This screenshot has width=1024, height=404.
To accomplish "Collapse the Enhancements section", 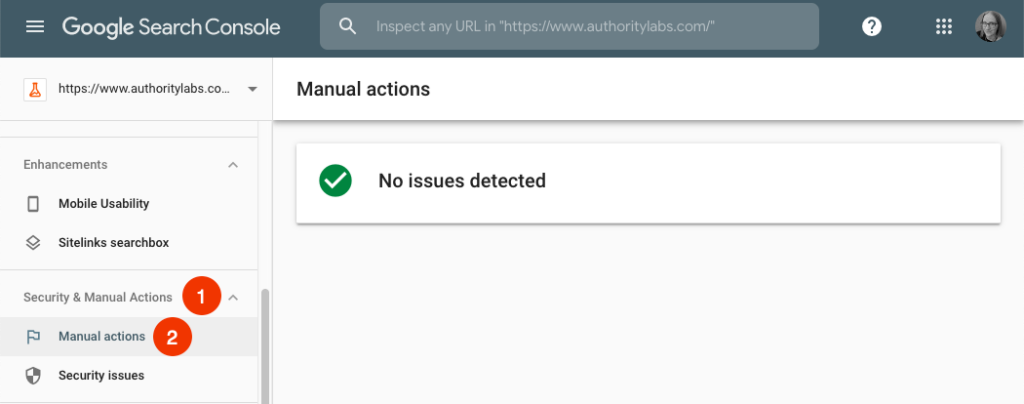I will tap(233, 164).
